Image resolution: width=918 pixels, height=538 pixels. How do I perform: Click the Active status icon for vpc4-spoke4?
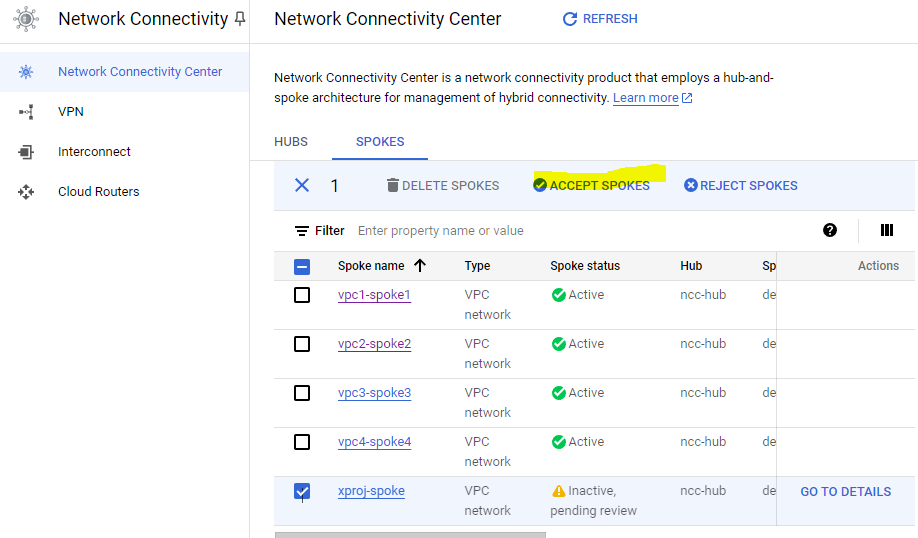click(x=559, y=442)
